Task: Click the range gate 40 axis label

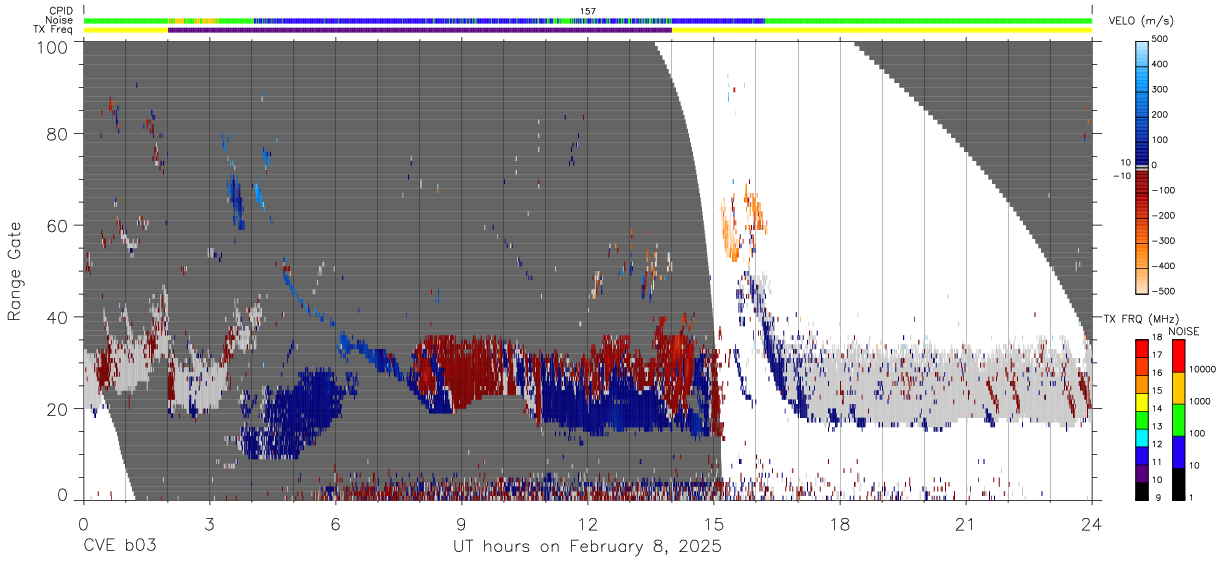Action: point(56,317)
